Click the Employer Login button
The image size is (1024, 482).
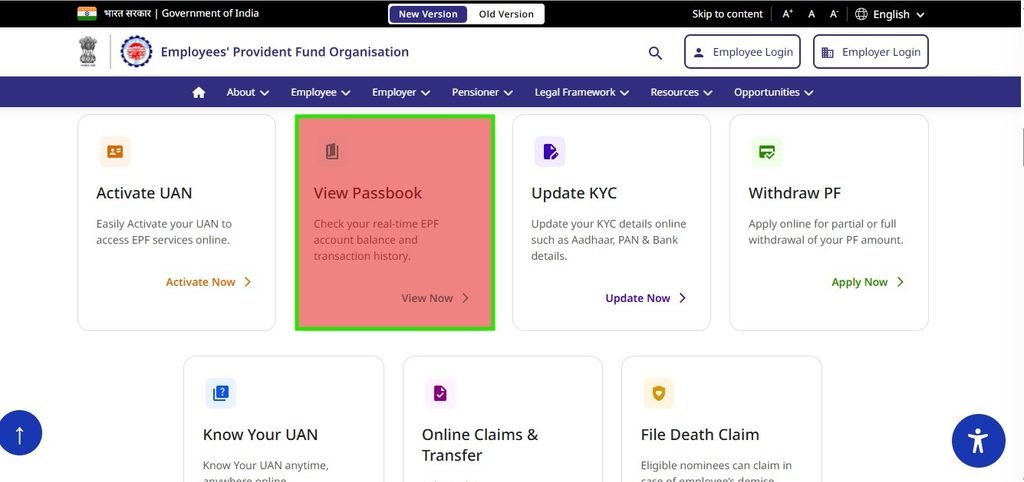coord(871,52)
